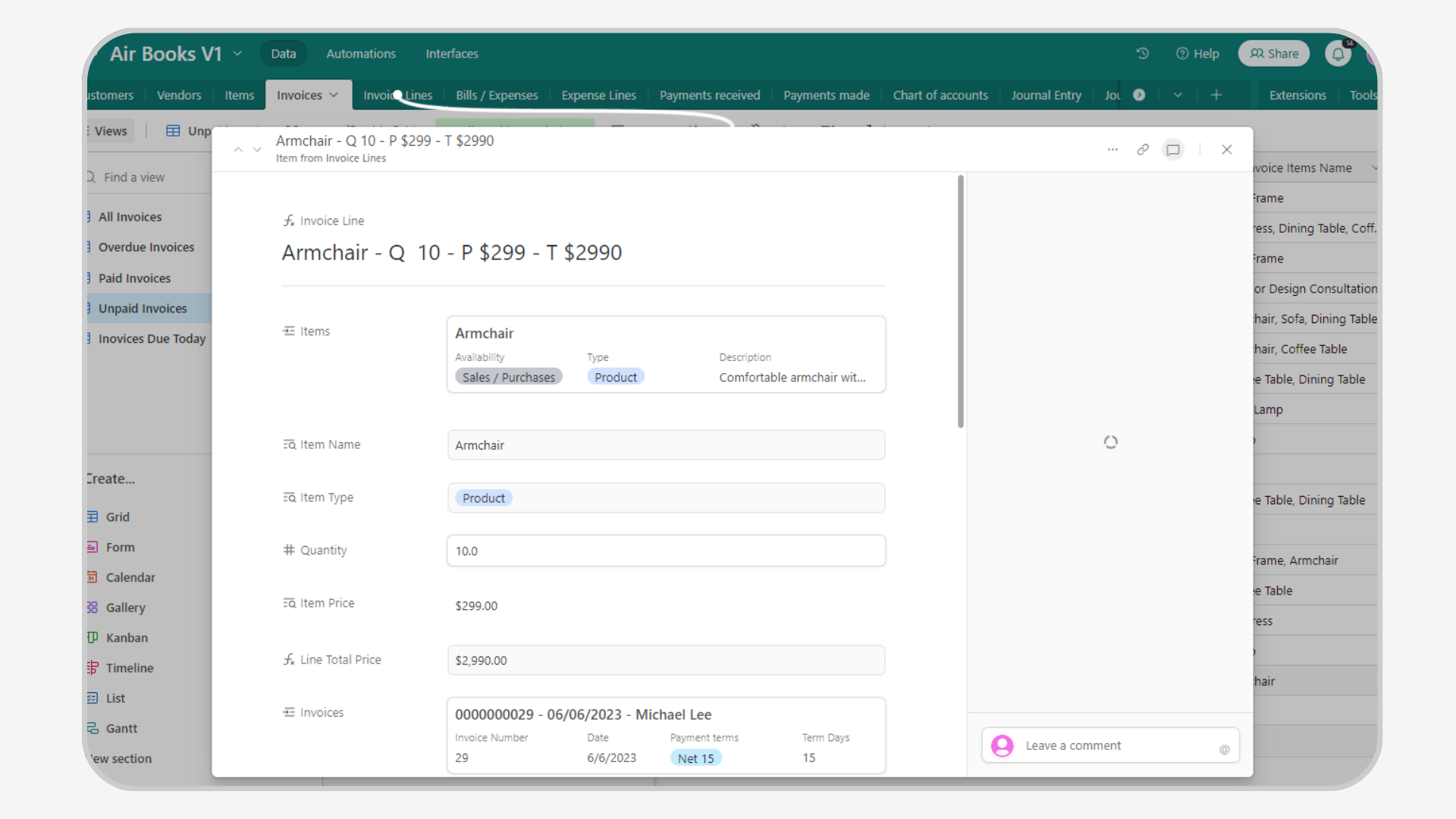
Task: Expand Invoices tab dropdown arrow
Action: (x=334, y=95)
